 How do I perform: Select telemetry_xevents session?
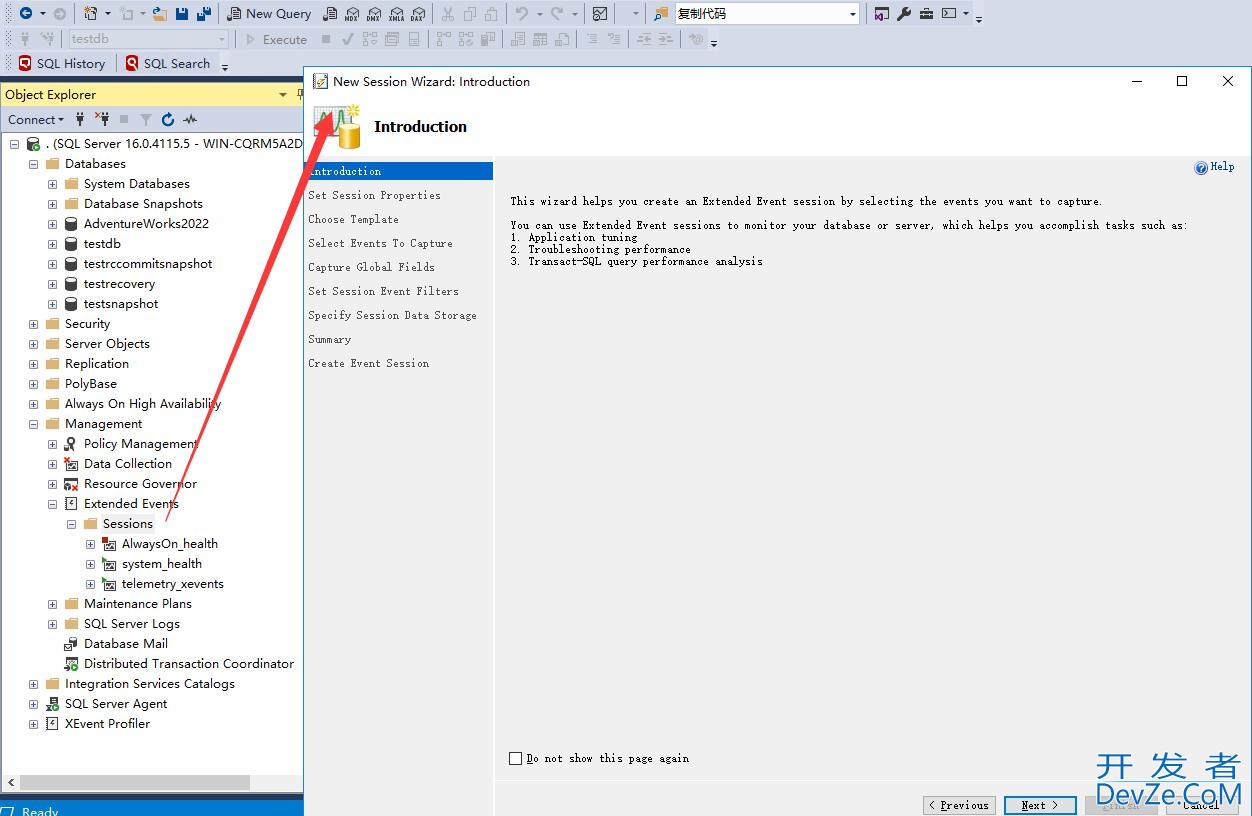click(173, 584)
